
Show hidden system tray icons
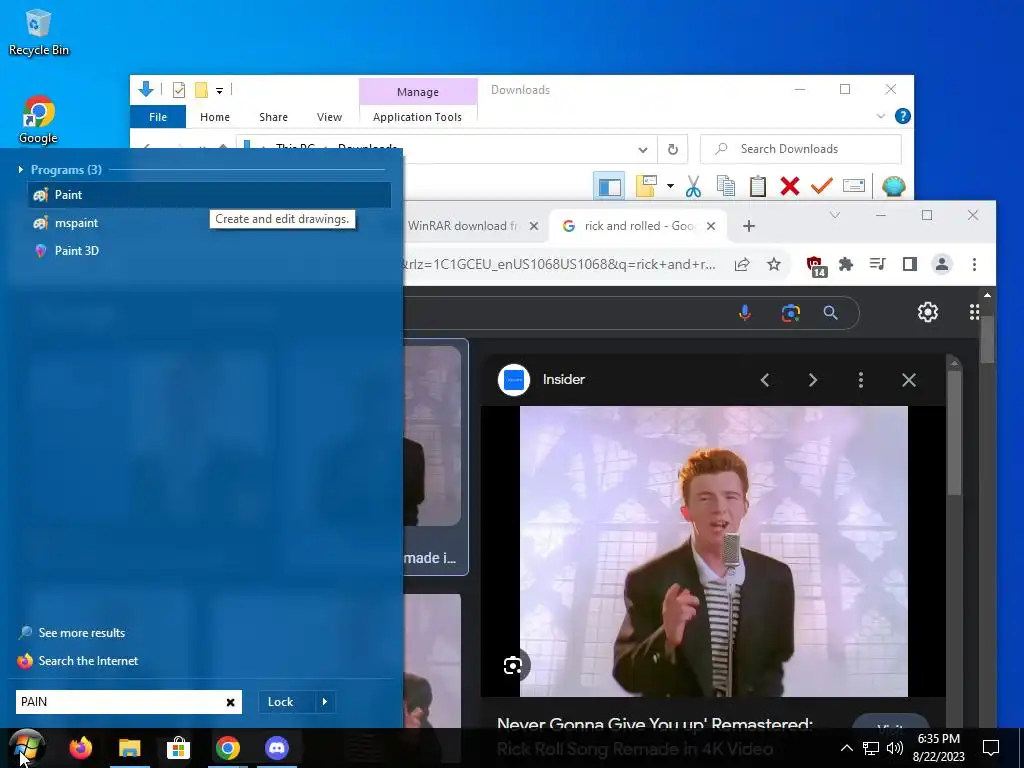point(846,748)
